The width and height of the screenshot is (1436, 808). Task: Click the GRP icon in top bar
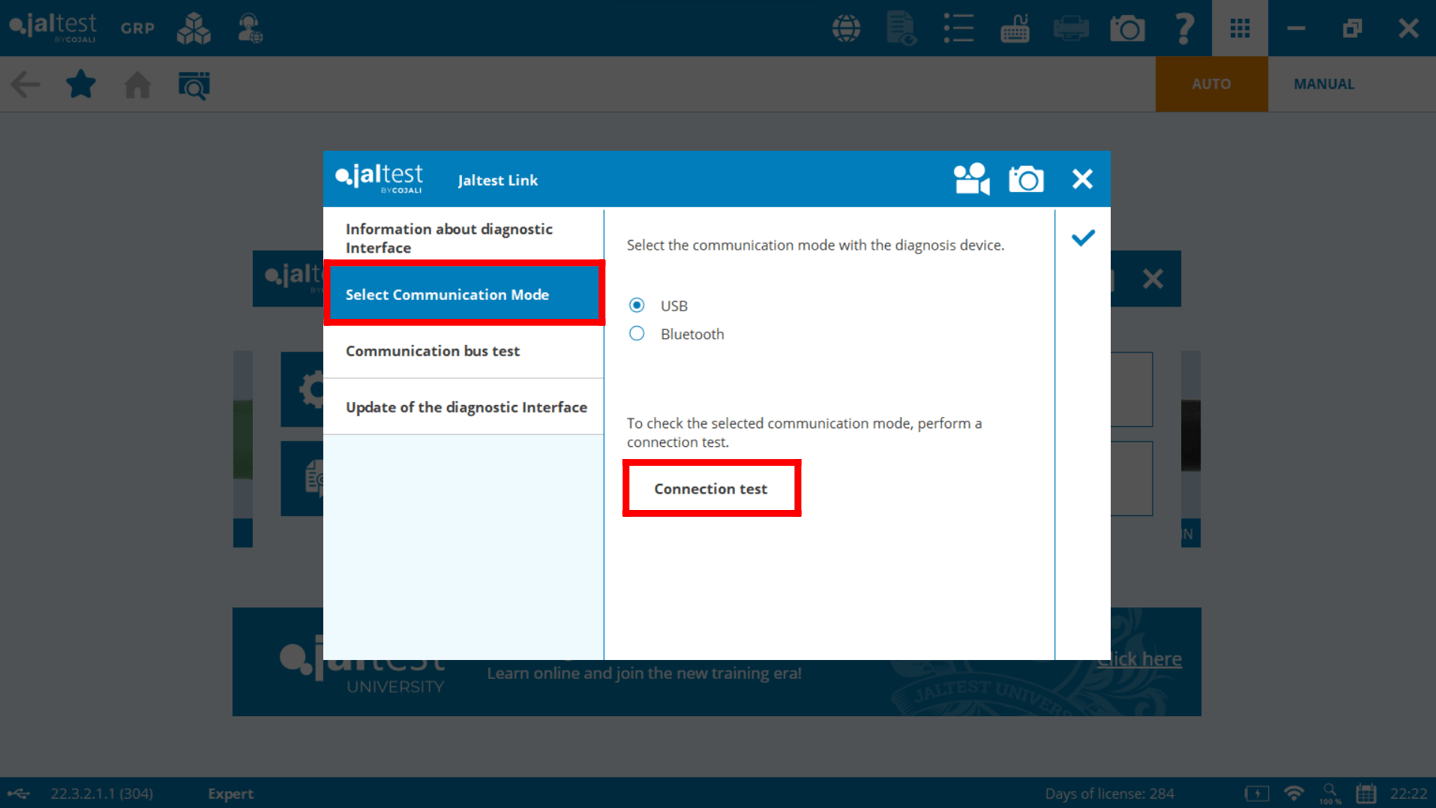pos(138,28)
